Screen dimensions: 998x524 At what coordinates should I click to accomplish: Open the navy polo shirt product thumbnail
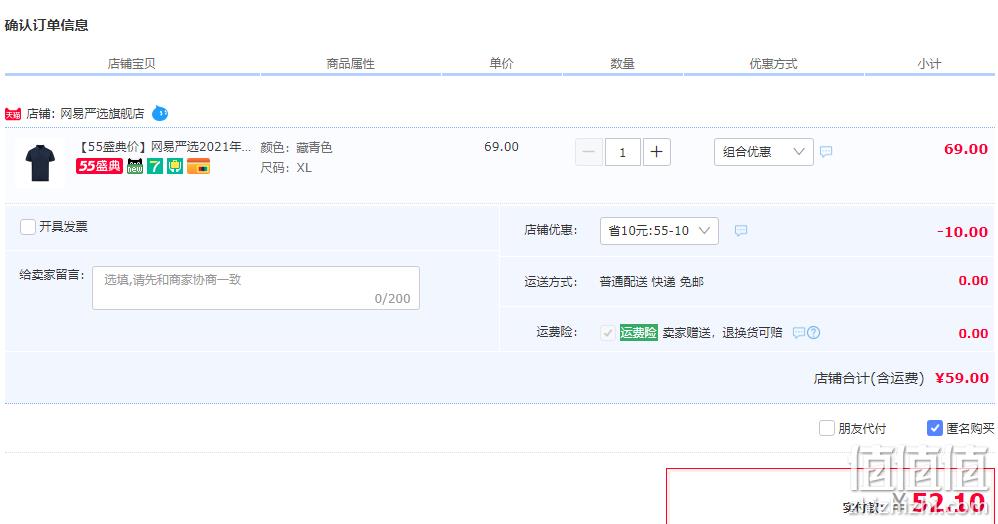click(40, 163)
